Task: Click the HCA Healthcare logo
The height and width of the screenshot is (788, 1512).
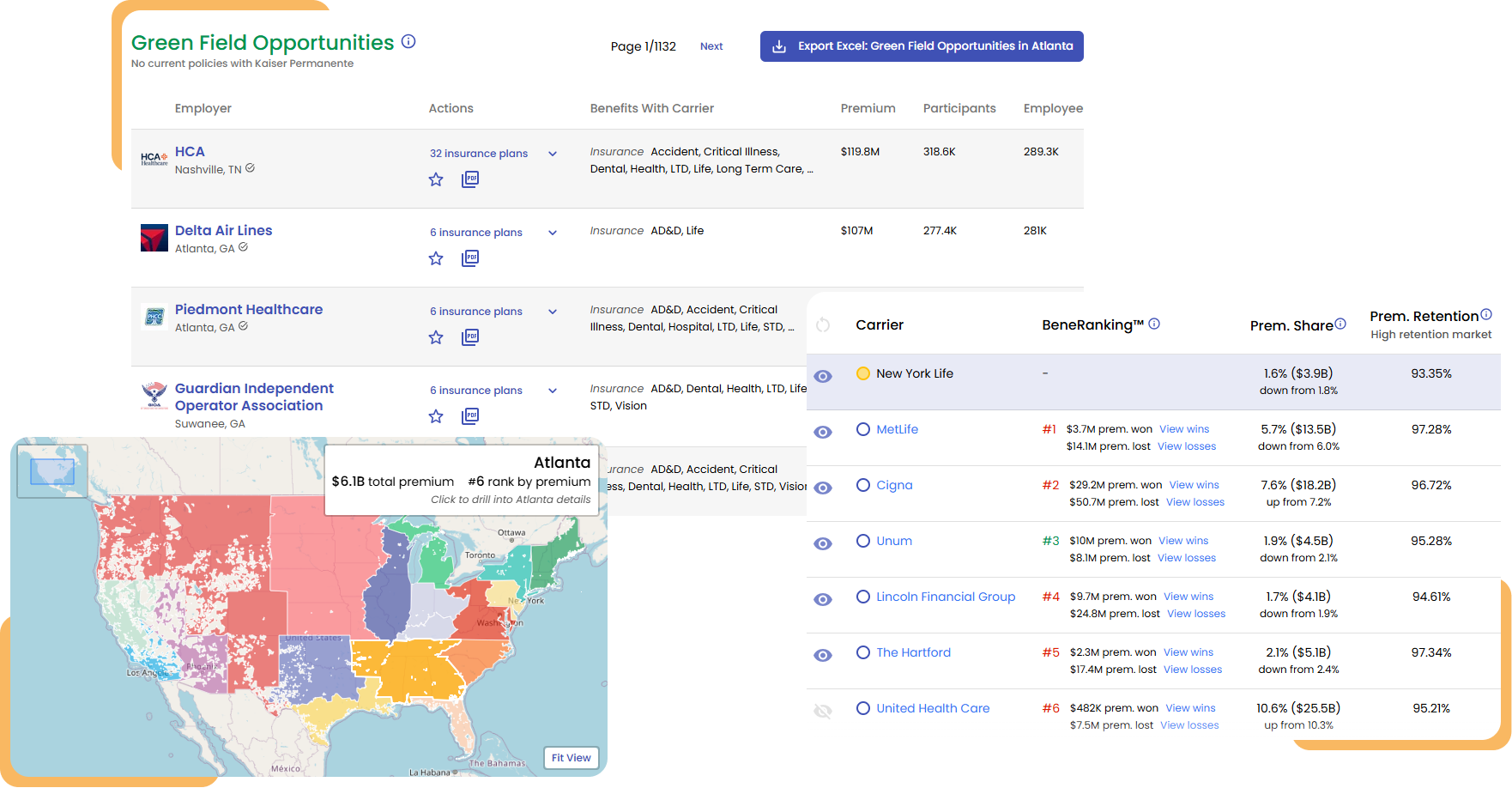Action: [x=154, y=159]
